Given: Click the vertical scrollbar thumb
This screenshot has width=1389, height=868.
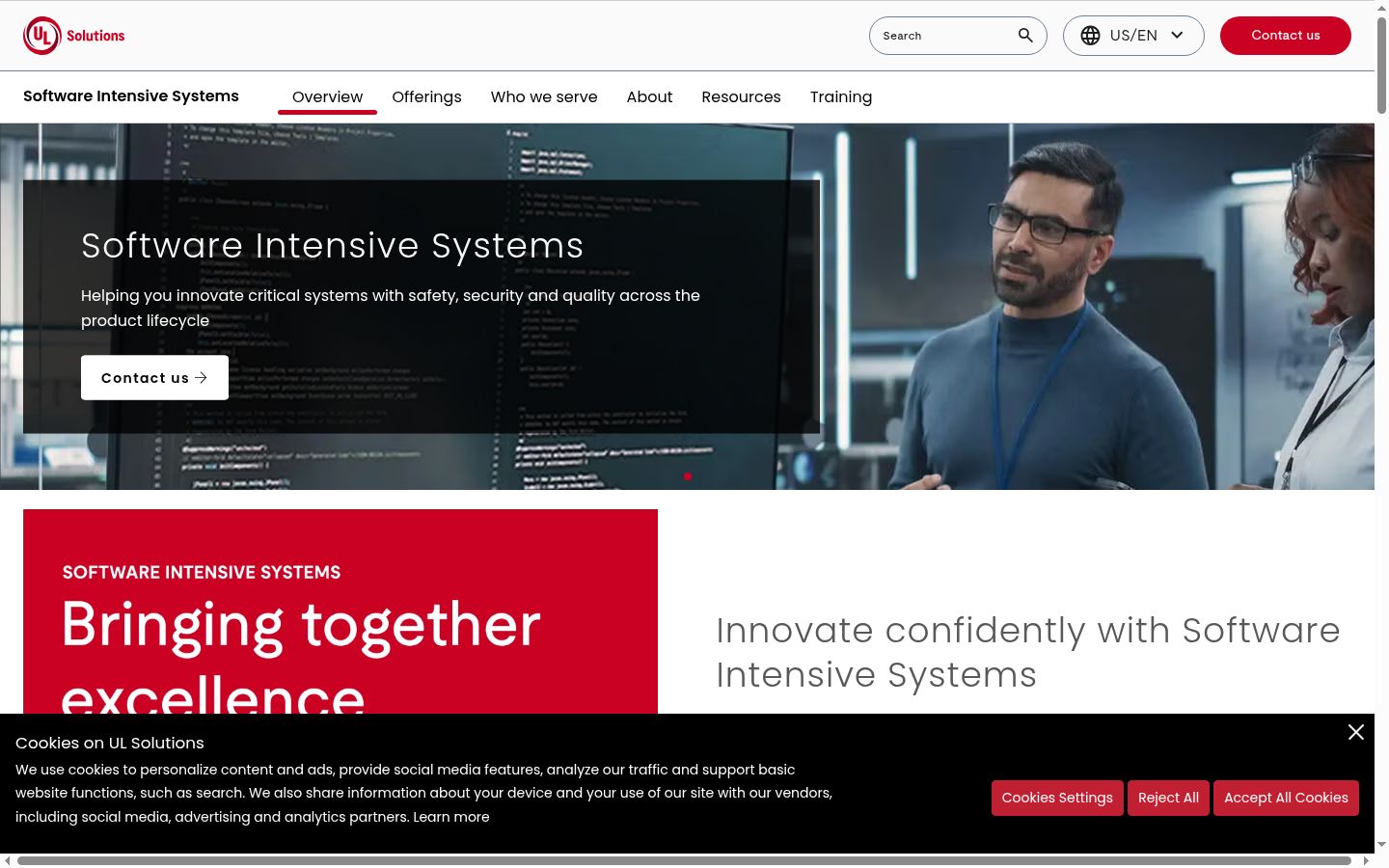Looking at the screenshot, I should (x=1381, y=65).
